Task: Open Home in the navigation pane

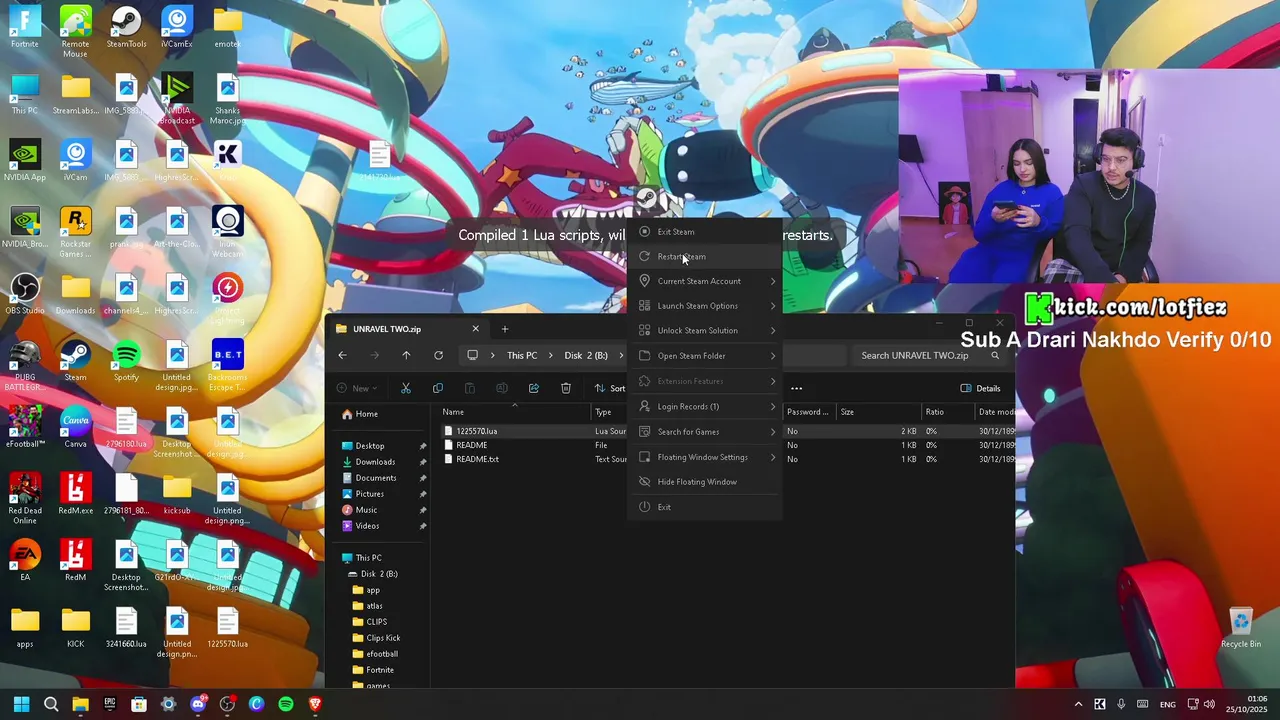Action: tap(367, 414)
